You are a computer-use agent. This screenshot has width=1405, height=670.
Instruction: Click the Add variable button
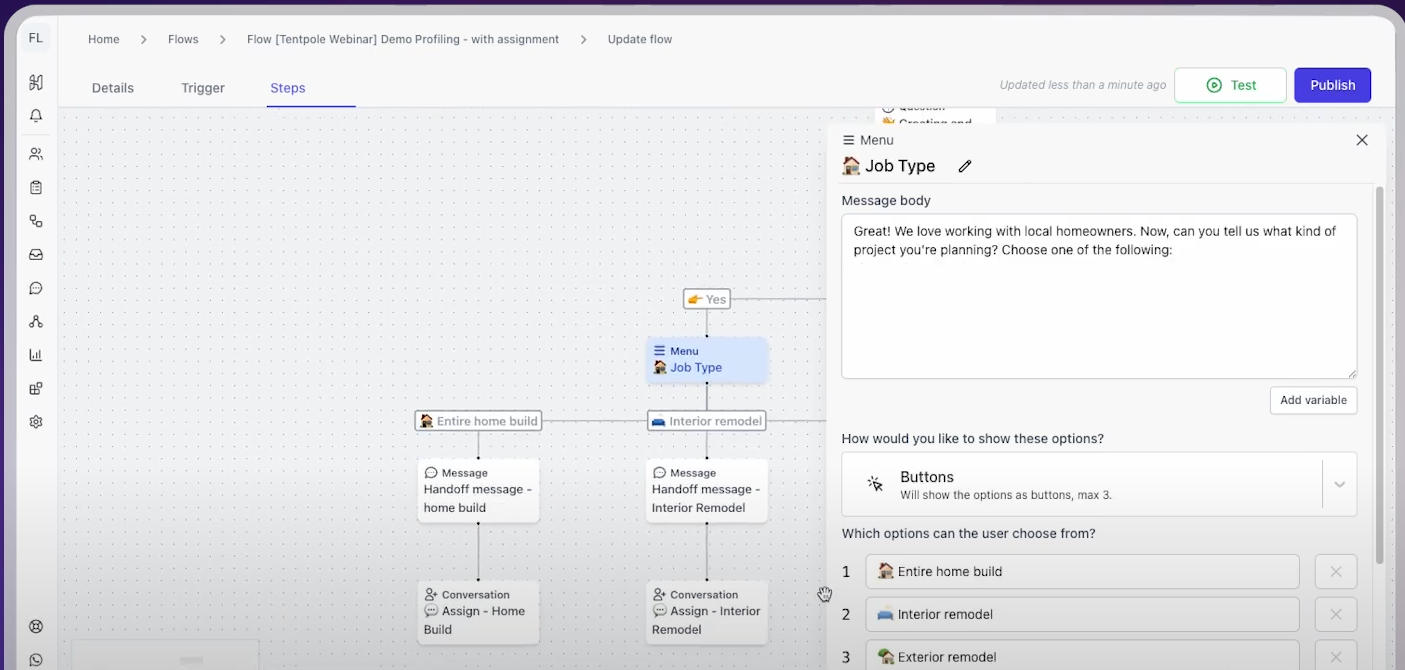tap(1313, 400)
